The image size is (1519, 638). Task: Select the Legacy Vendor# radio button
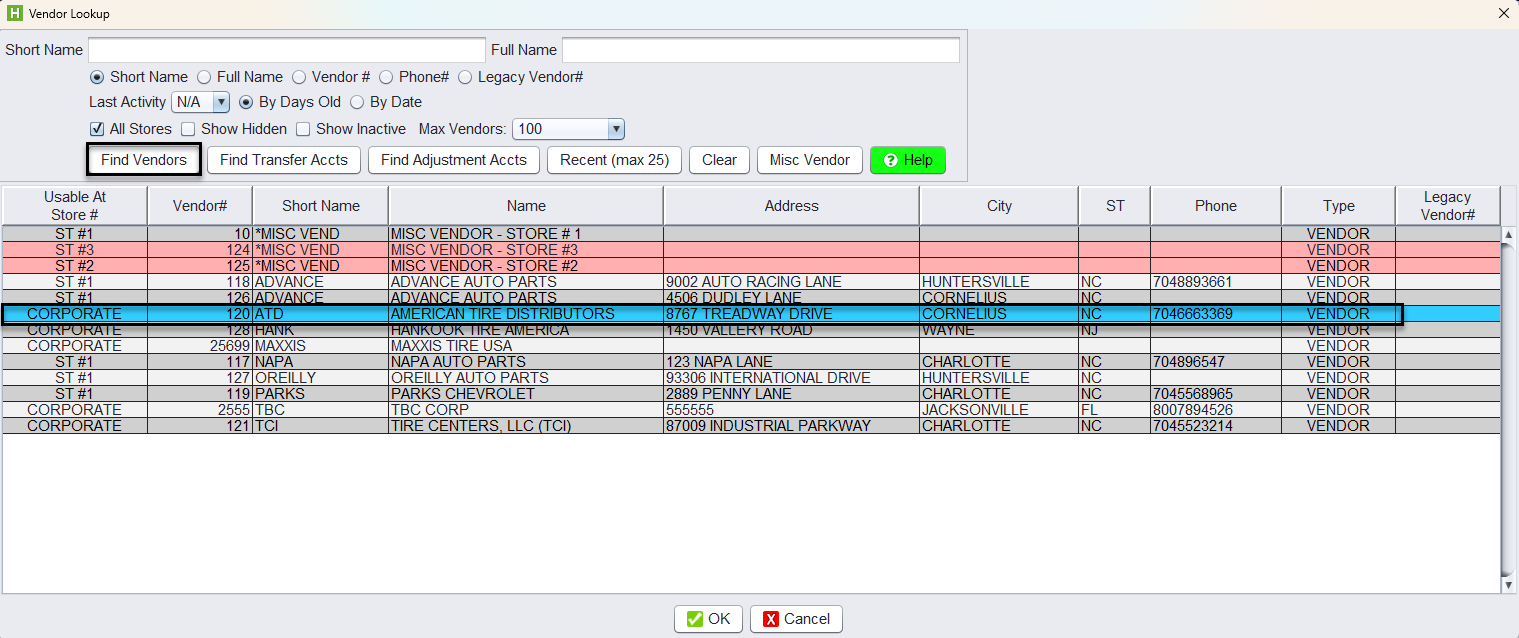click(465, 77)
